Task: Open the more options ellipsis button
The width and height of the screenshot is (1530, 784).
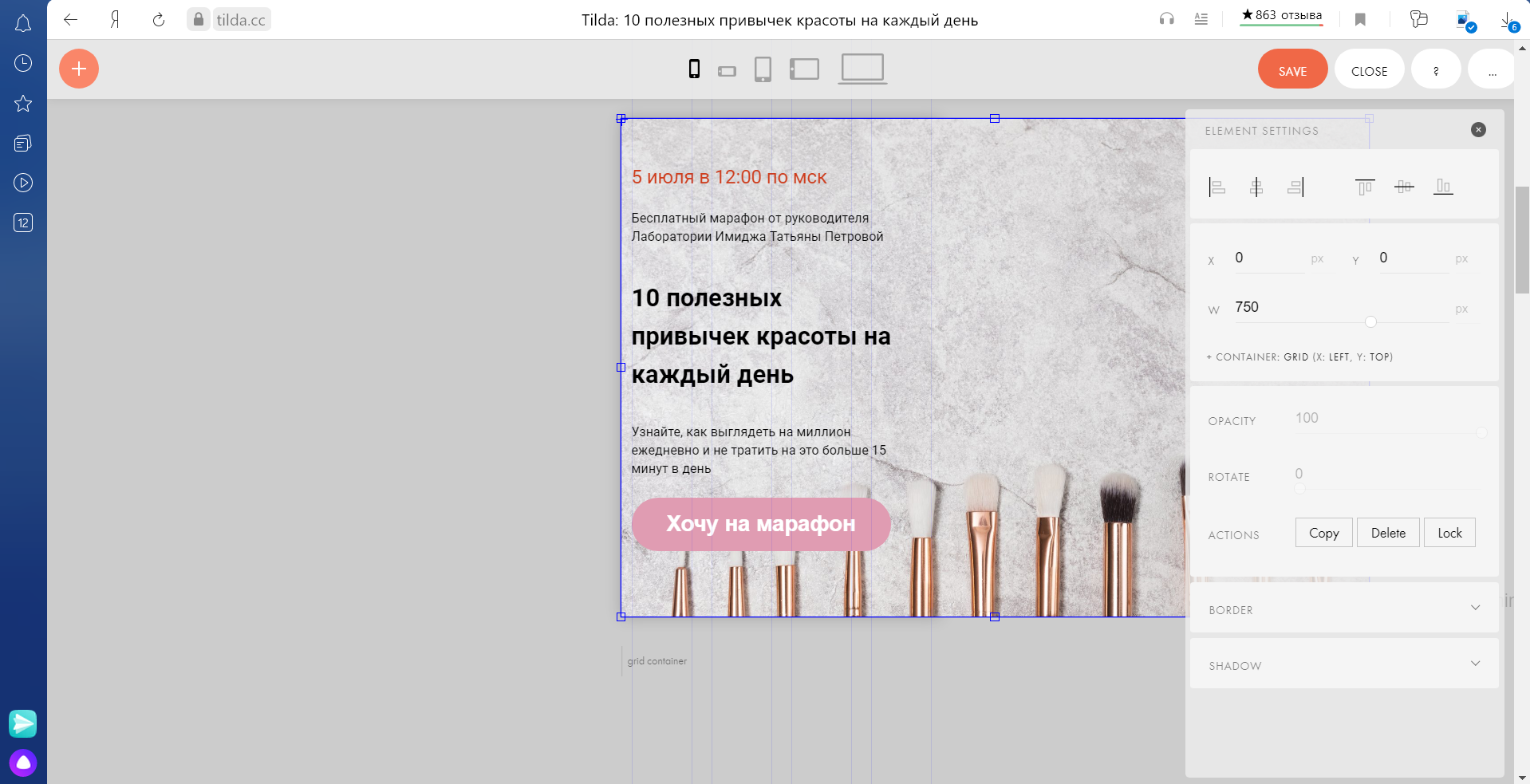Action: (1492, 69)
